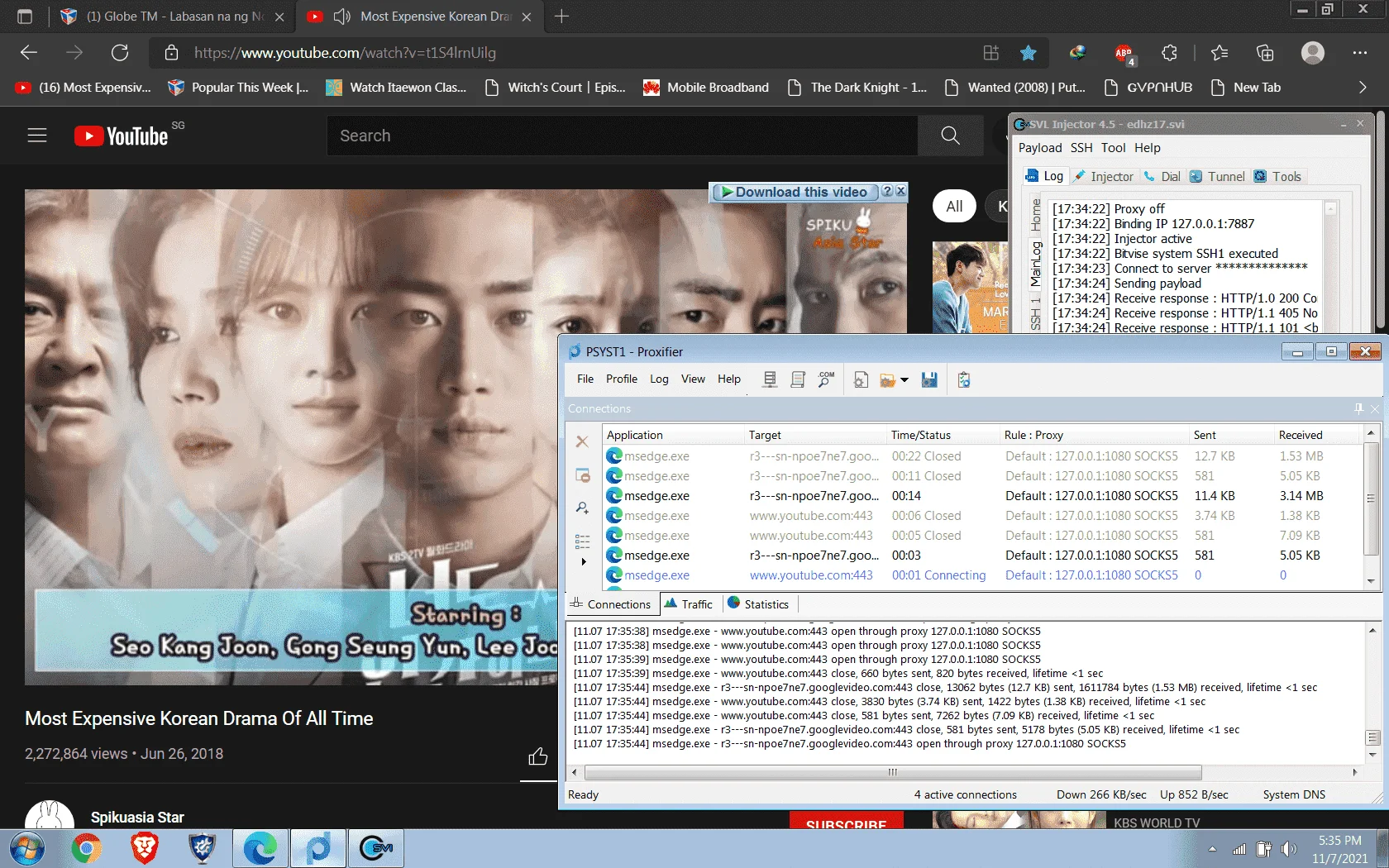Sort connections by Time/Status column header
Screen dimensions: 1389x868
[942, 435]
